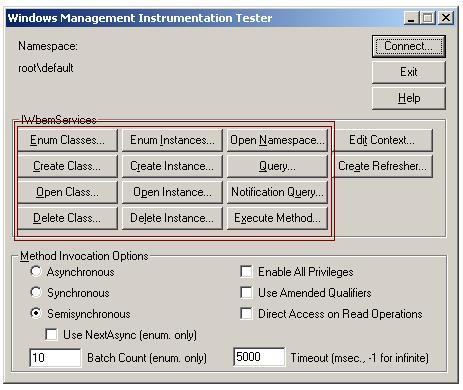Click Create Class... button

tap(67, 166)
